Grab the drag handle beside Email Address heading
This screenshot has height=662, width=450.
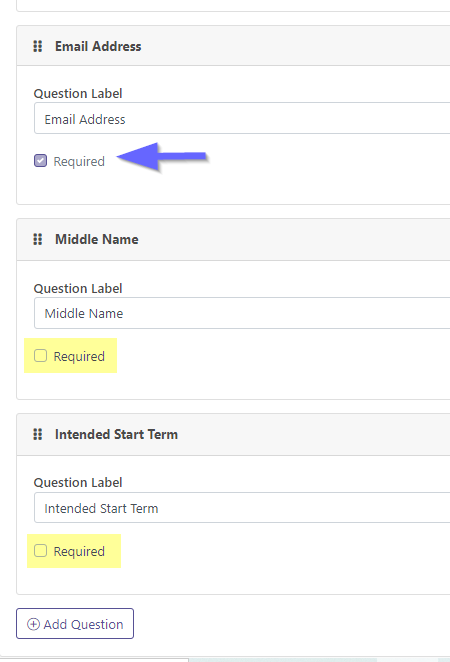click(x=38, y=46)
